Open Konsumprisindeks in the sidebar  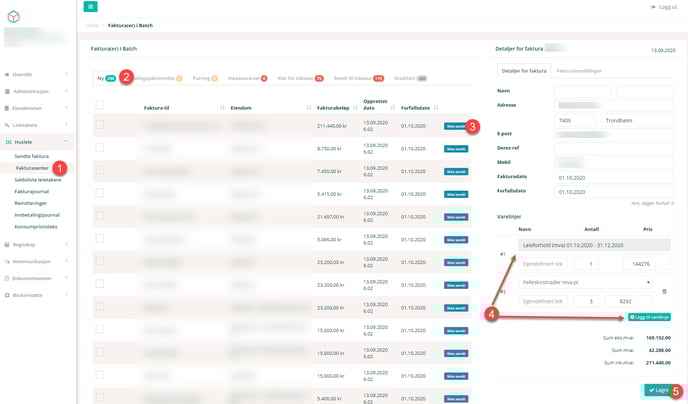pyautogui.click(x=36, y=227)
